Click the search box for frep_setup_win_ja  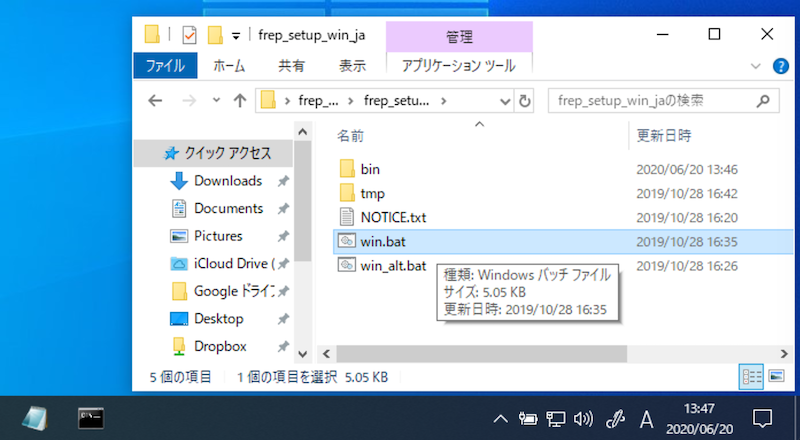click(655, 101)
